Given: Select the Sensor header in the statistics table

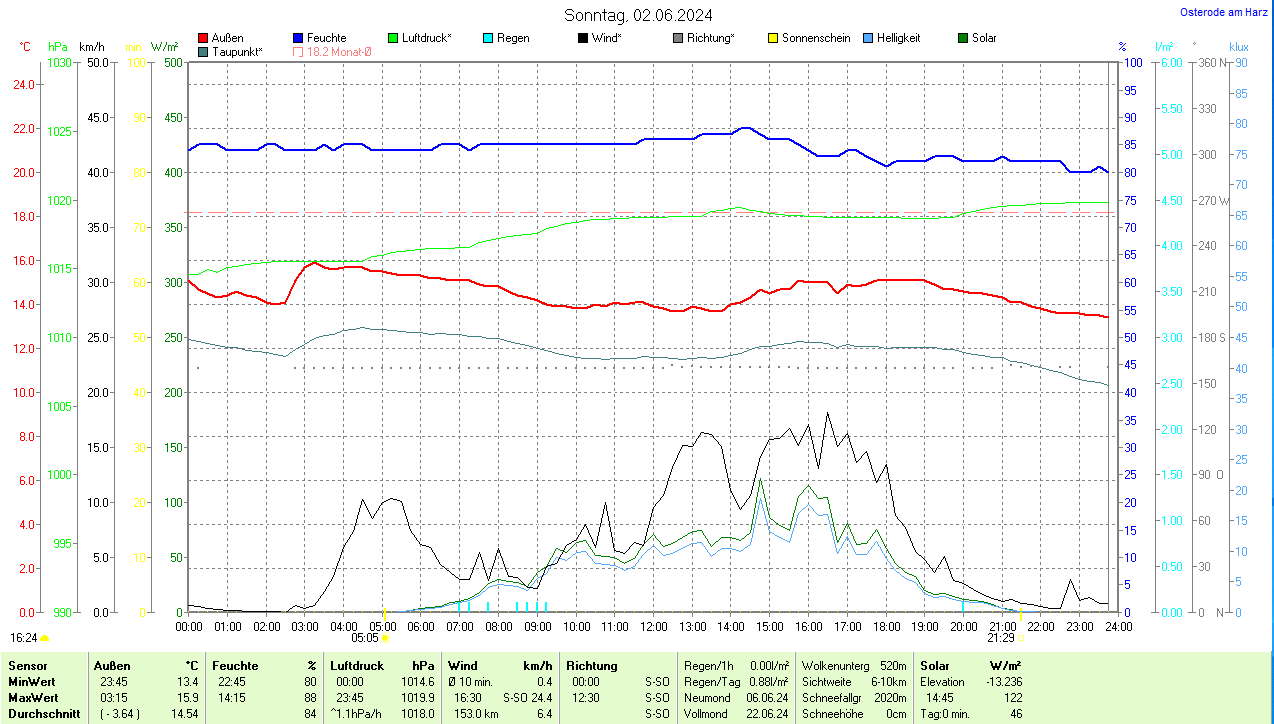Looking at the screenshot, I should pyautogui.click(x=27, y=665).
